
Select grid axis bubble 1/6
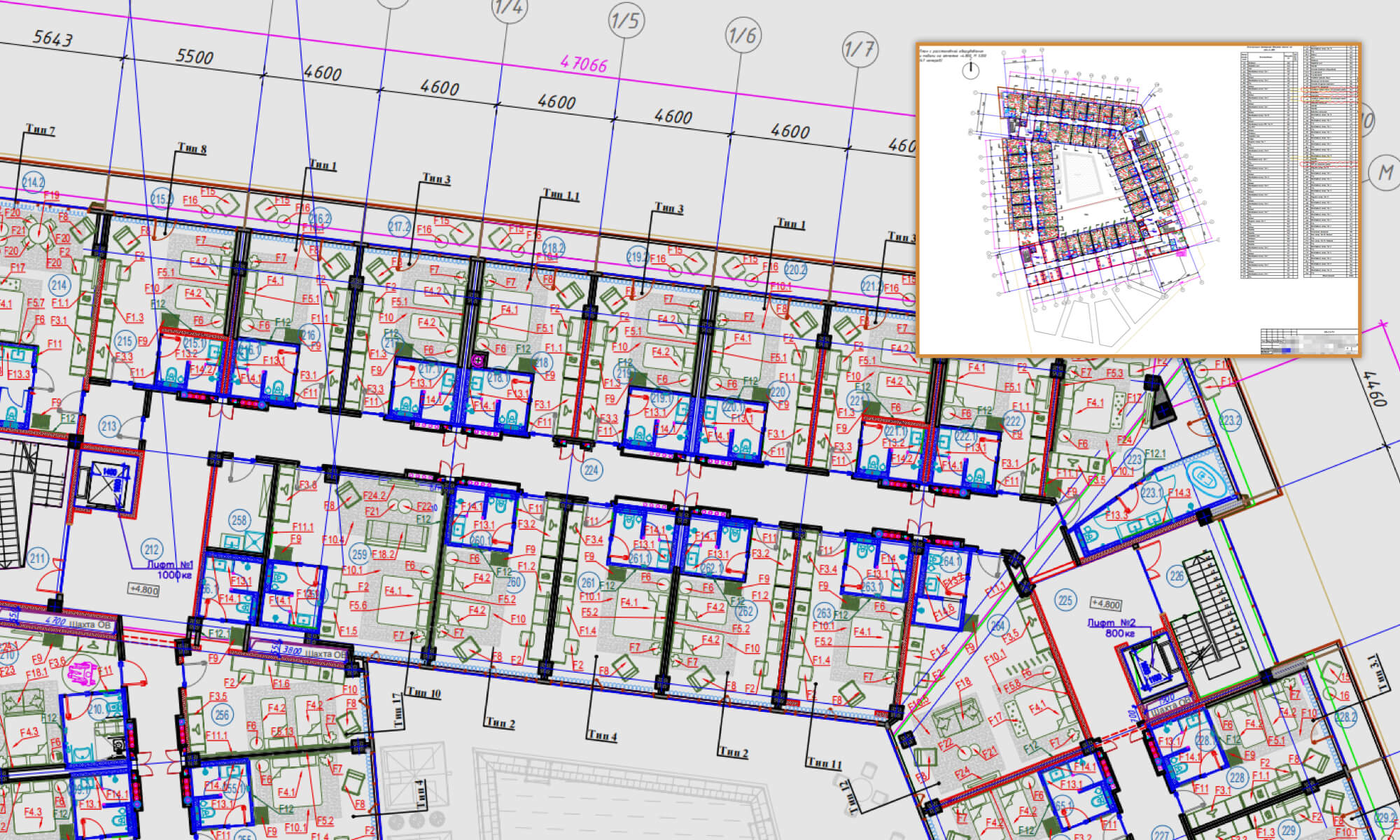point(742,35)
